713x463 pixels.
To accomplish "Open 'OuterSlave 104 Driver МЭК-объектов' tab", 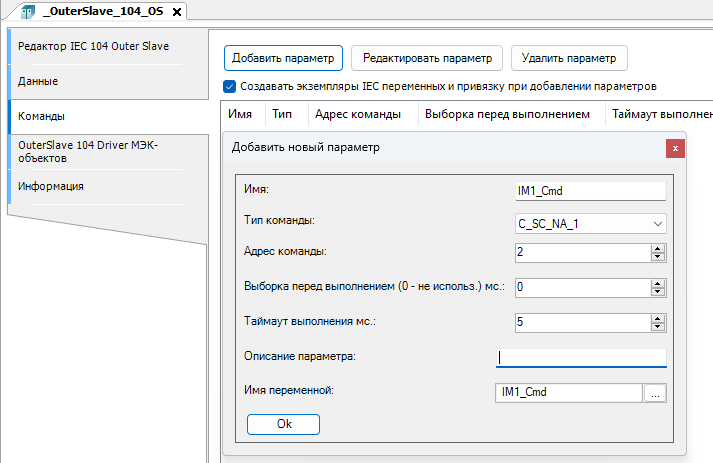I will (88, 151).
